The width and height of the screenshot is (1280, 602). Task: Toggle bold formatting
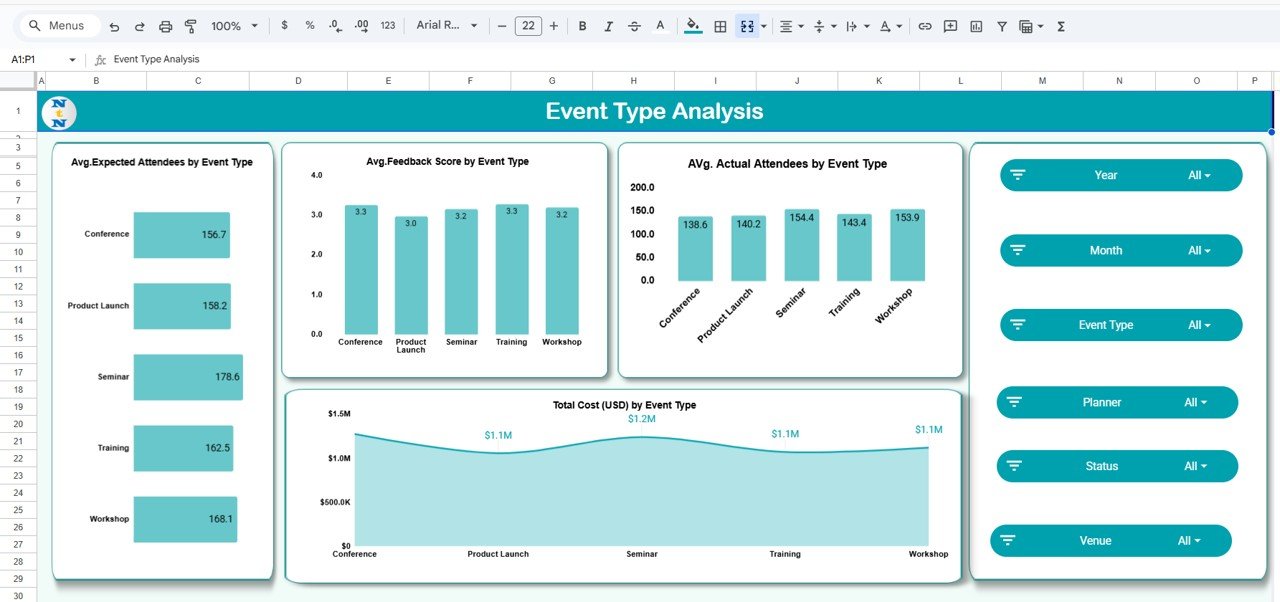tap(582, 26)
